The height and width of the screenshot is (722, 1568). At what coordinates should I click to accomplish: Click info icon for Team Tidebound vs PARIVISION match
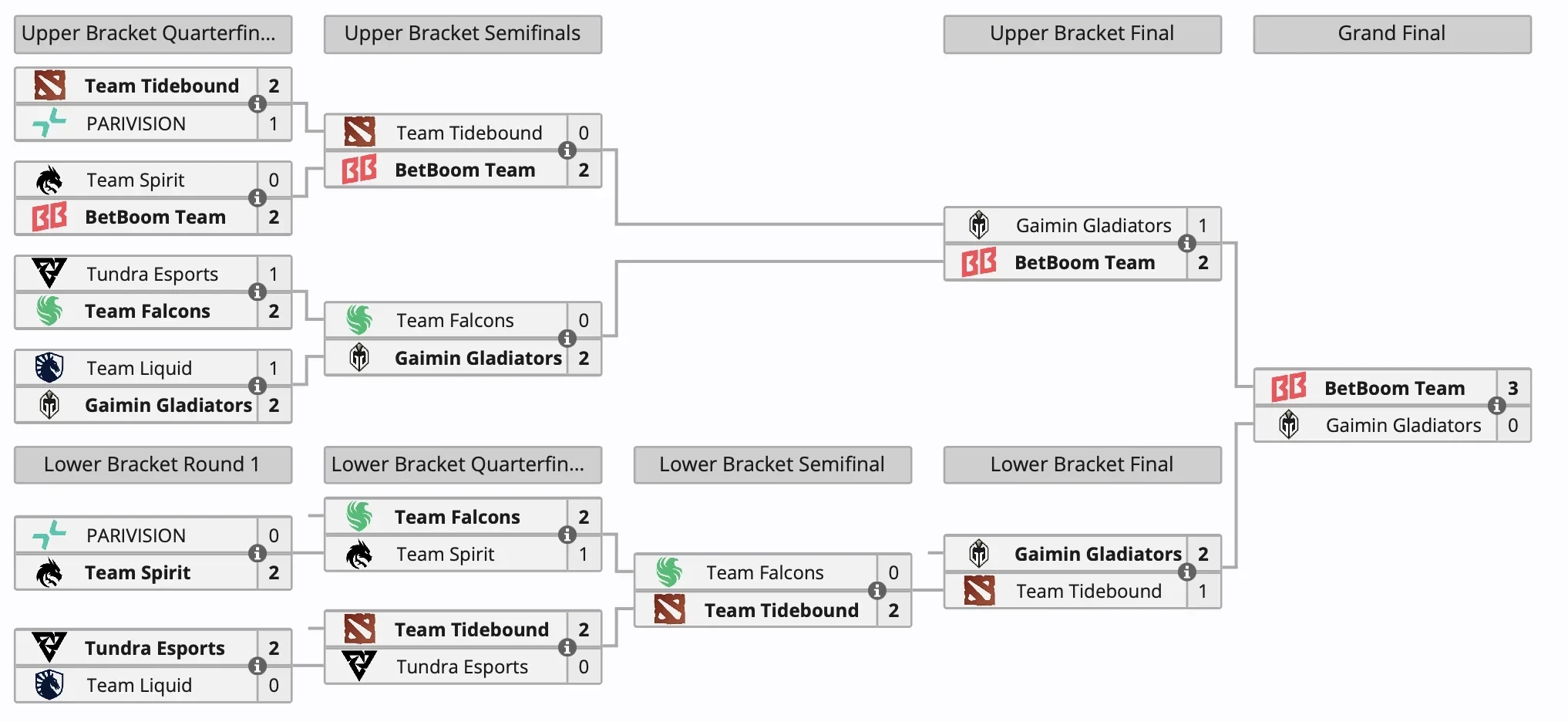pyautogui.click(x=257, y=104)
